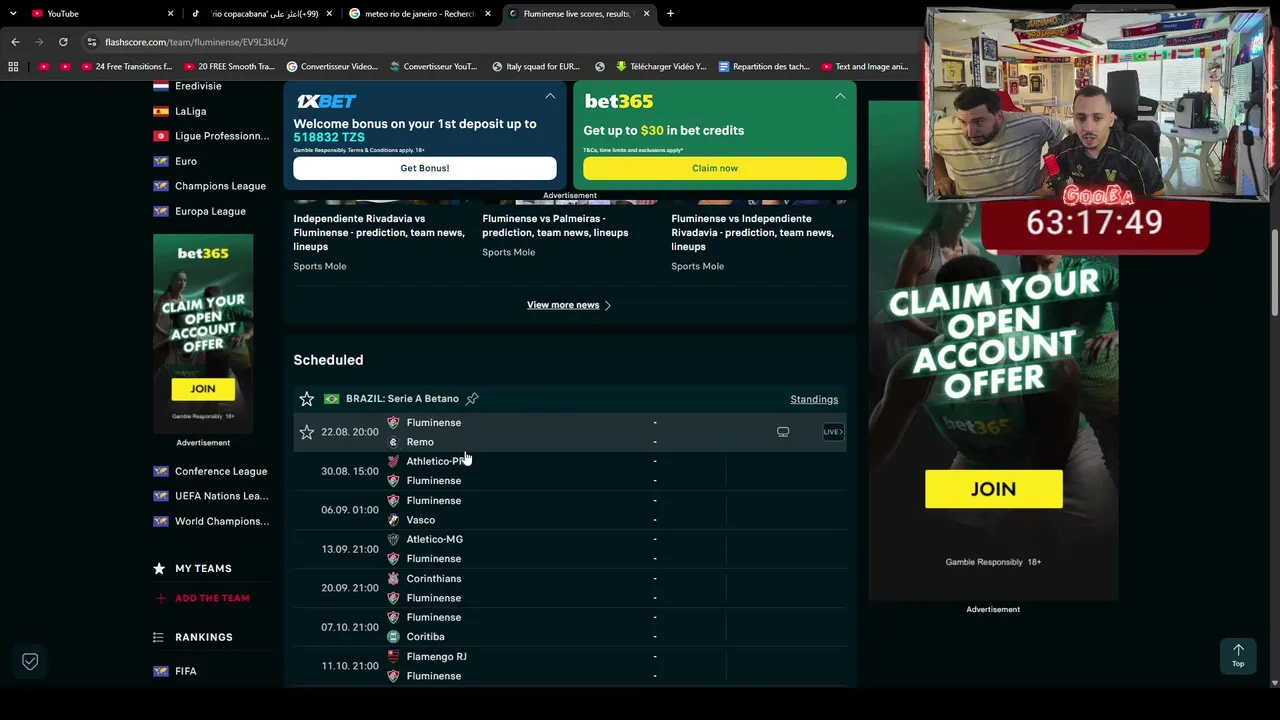Screen dimensions: 1280x720
Task: Collapse the bet365 ad banner
Action: pos(840,96)
